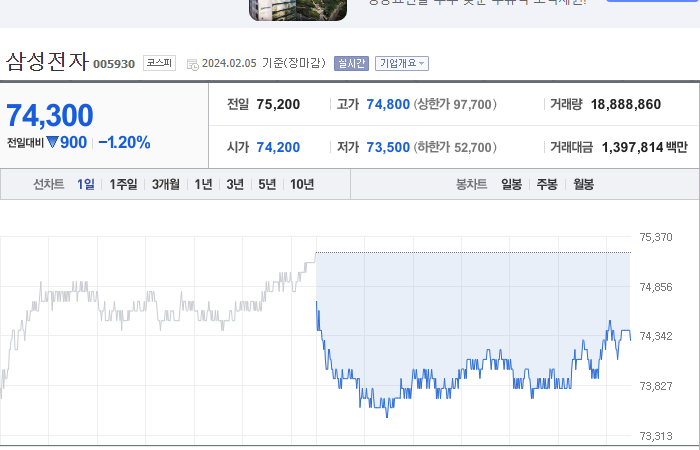Screen dimensions: 700x450
Task: Click the ad banner thumbnail image
Action: pyautogui.click(x=298, y=10)
